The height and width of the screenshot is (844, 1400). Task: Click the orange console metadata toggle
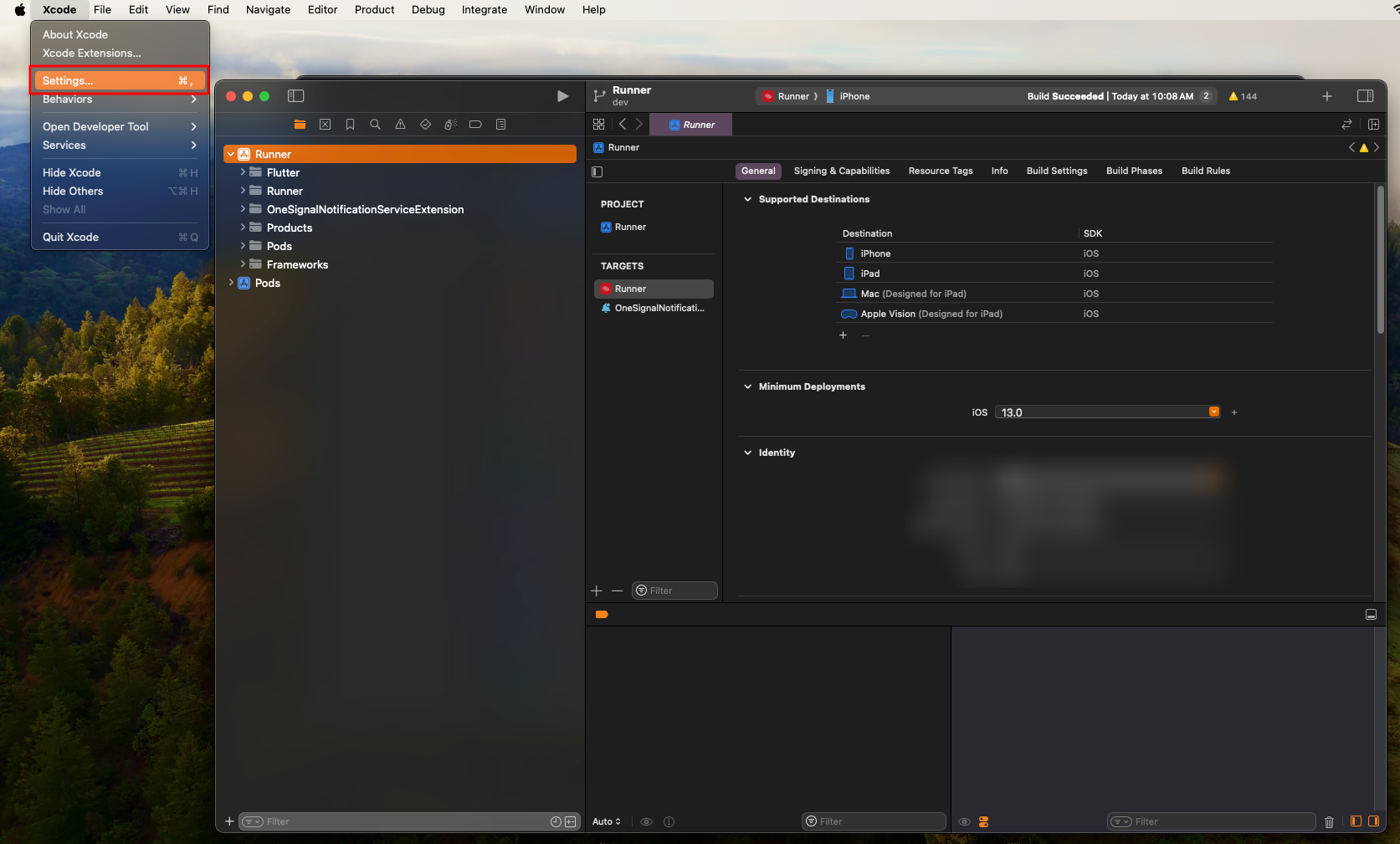click(984, 822)
